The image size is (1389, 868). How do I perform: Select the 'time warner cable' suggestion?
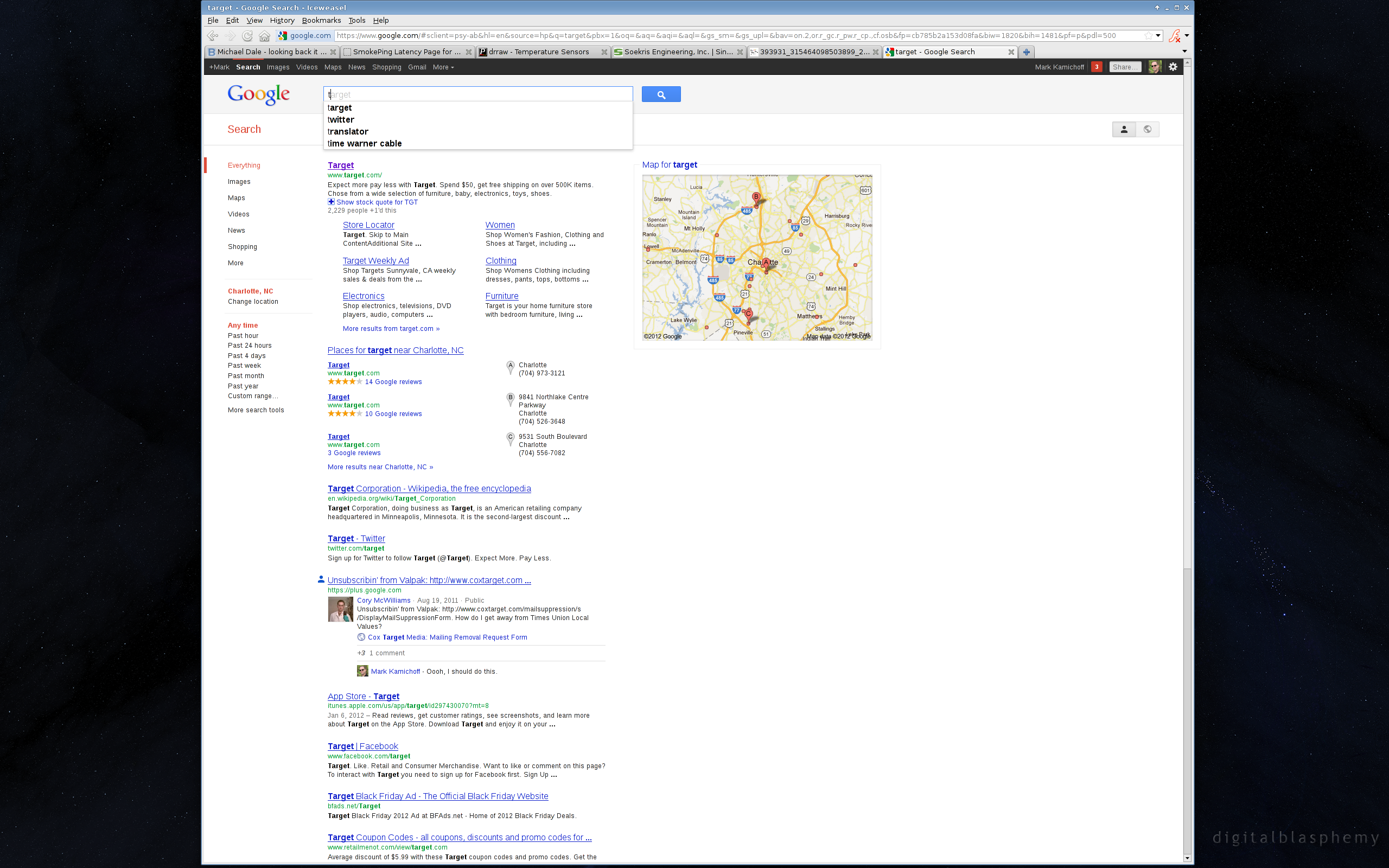pyautogui.click(x=478, y=144)
